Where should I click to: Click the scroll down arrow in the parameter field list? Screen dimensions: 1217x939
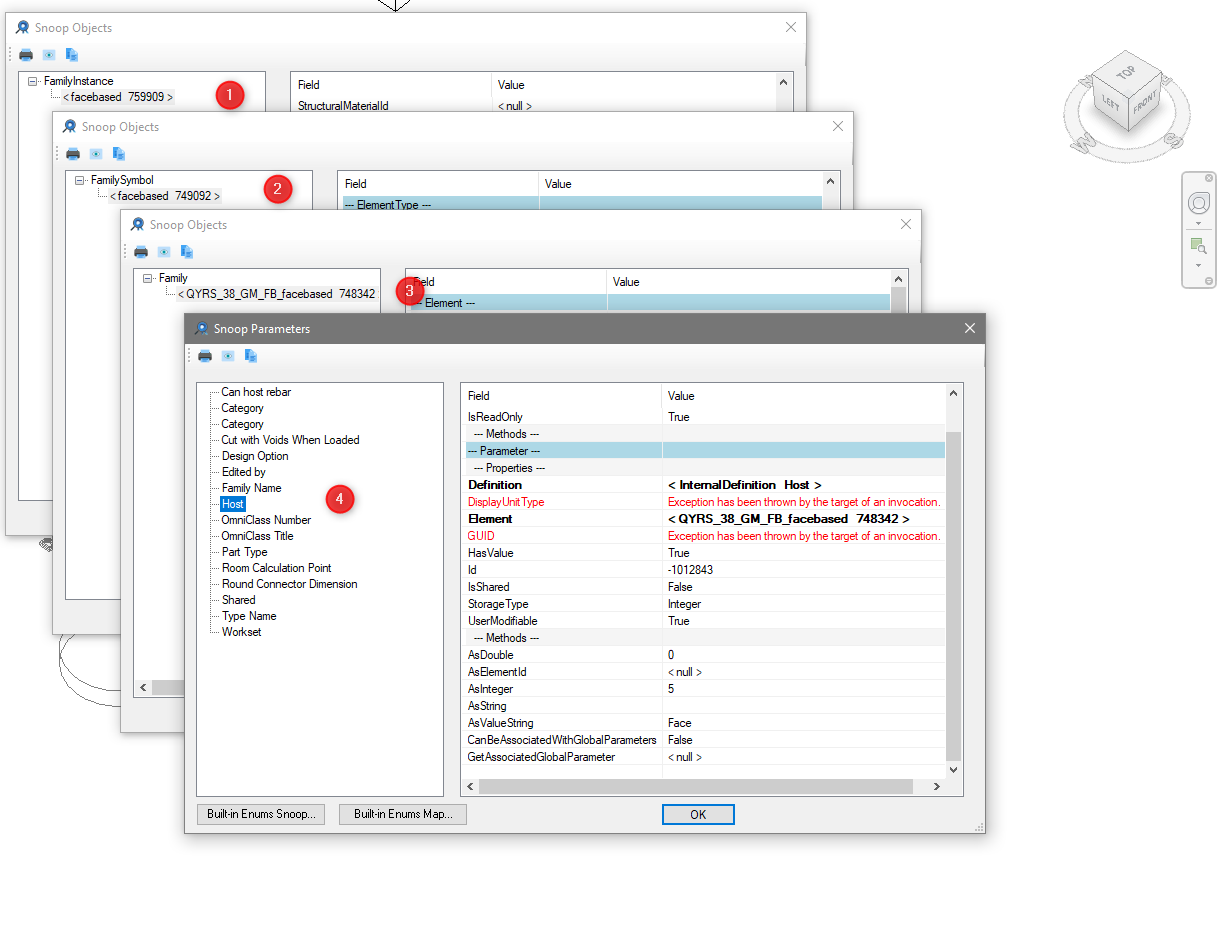click(x=953, y=769)
